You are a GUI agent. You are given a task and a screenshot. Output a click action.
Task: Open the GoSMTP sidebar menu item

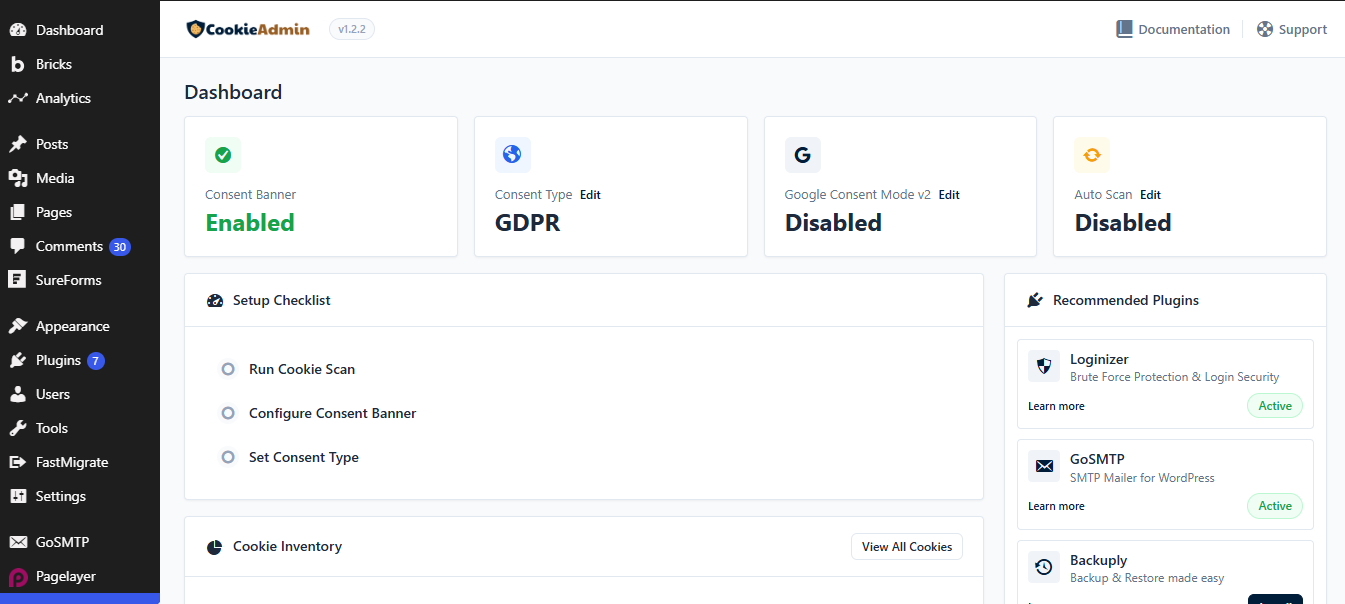pyautogui.click(x=80, y=542)
